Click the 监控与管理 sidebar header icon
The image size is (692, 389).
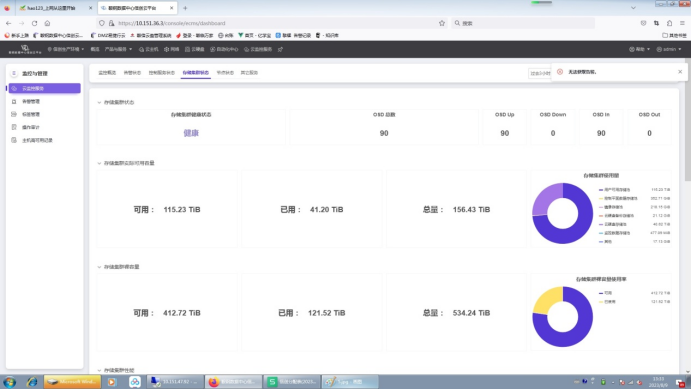(14, 73)
